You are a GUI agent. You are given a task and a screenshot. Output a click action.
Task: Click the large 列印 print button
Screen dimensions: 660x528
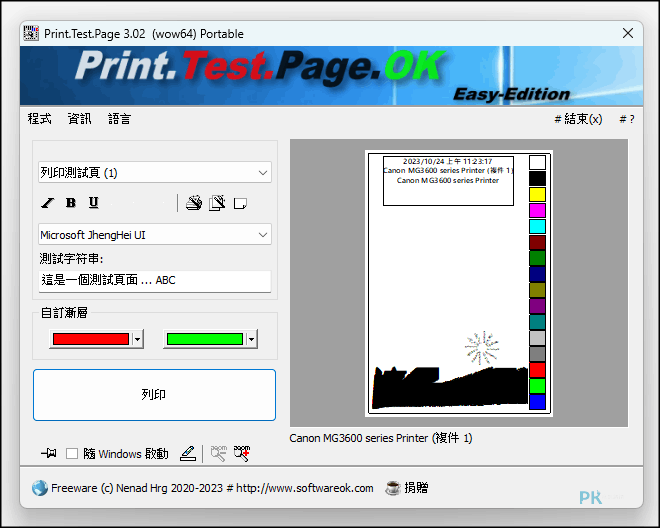(x=154, y=395)
